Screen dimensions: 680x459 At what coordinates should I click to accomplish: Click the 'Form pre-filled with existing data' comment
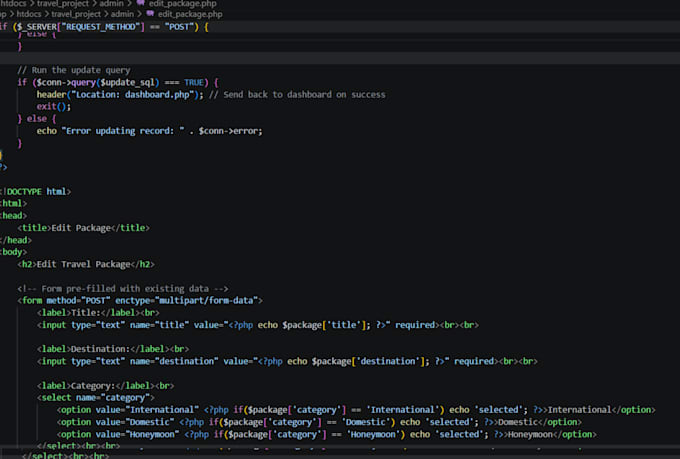pyautogui.click(x=123, y=289)
